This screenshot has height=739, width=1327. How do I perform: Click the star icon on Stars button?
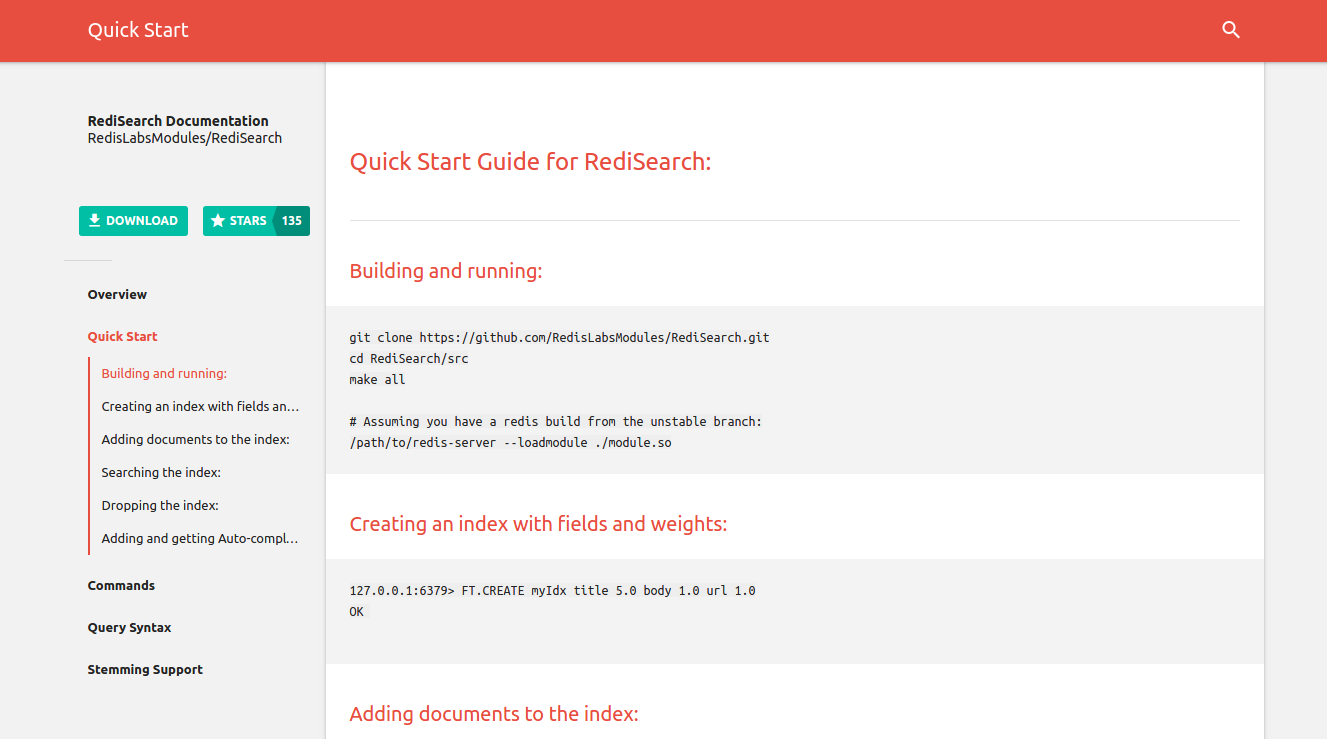(218, 221)
